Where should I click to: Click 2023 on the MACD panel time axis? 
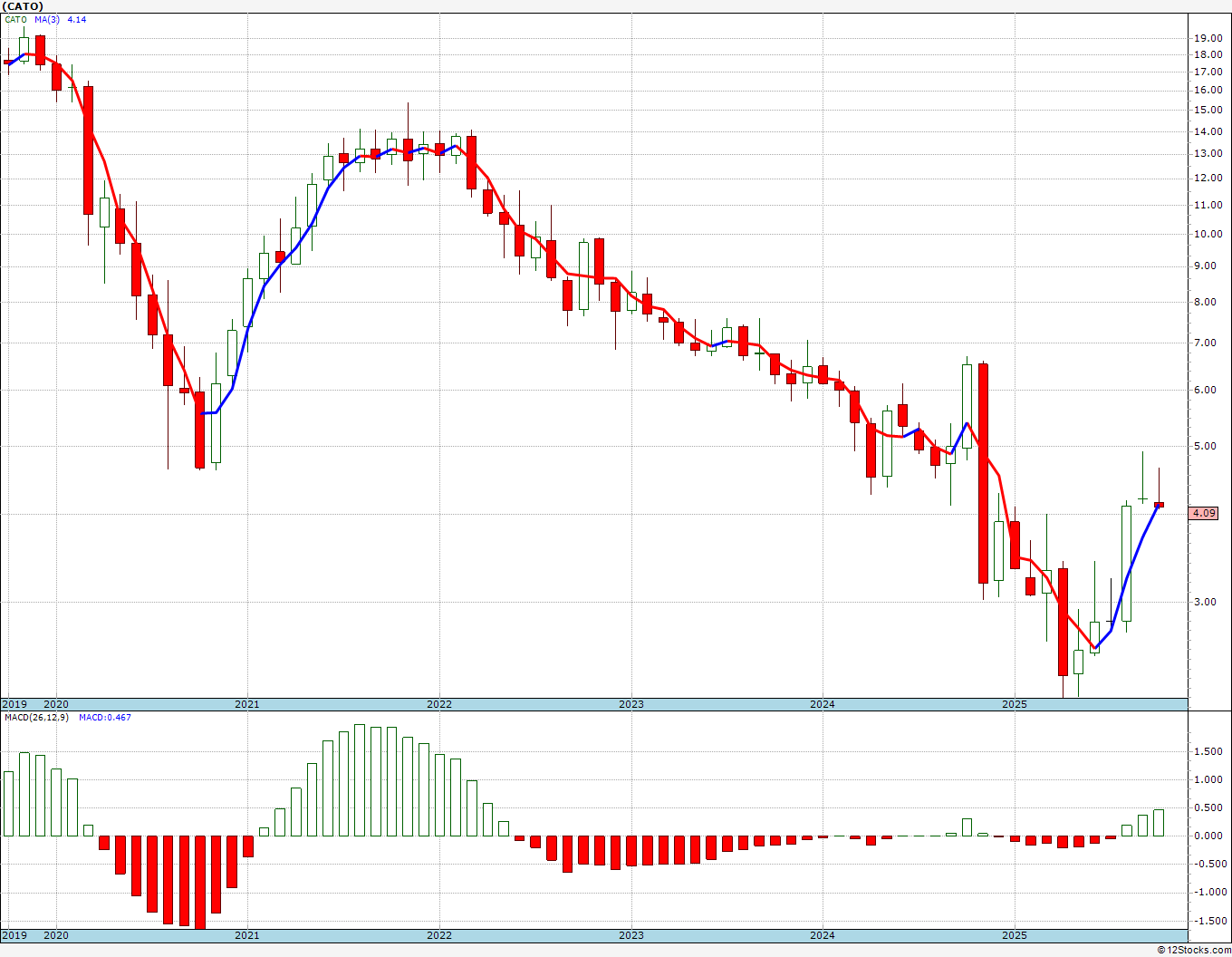pyautogui.click(x=631, y=935)
